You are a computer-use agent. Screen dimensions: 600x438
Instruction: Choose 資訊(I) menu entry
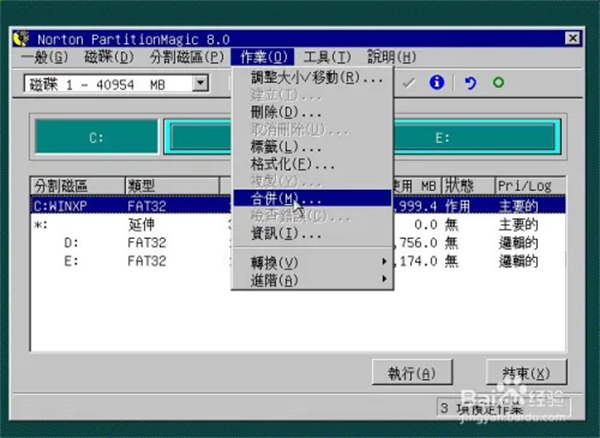tap(313, 233)
